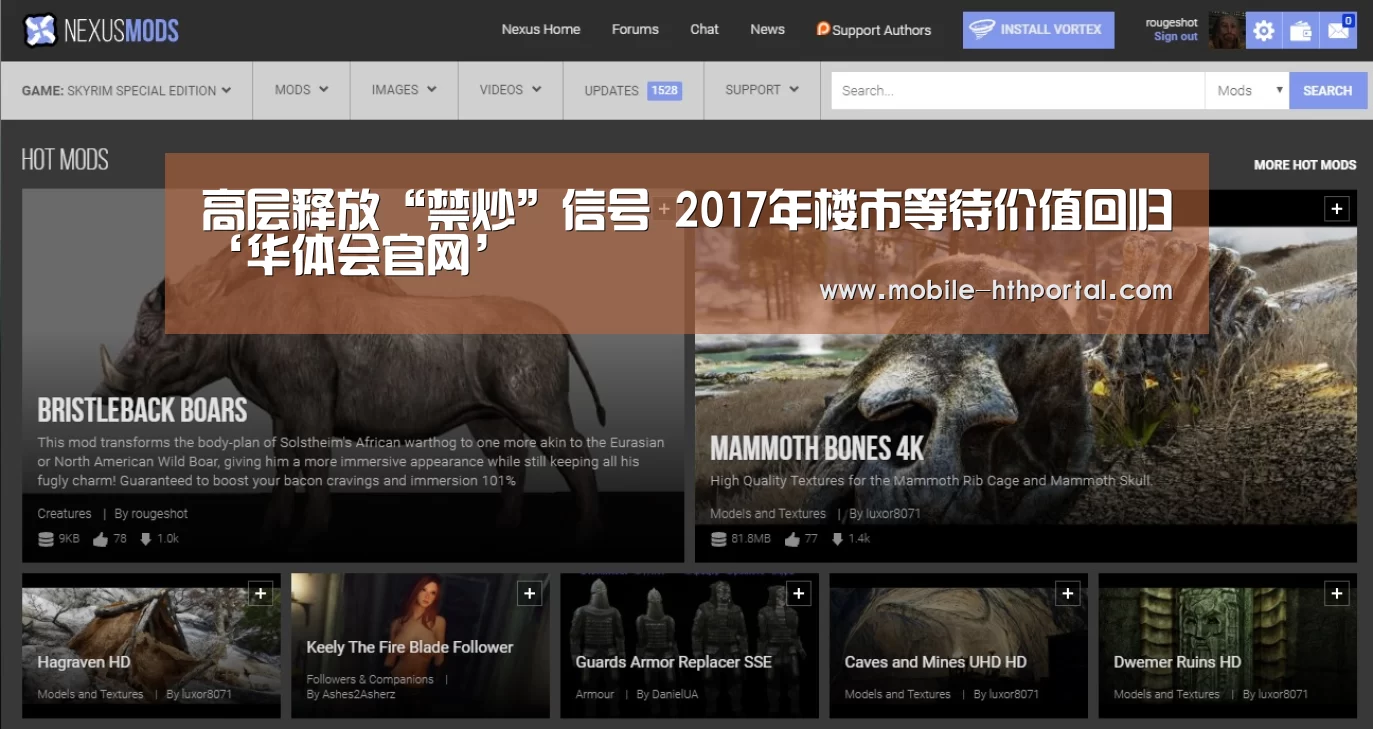Open author luxor8071 on Mammoth Bones 4K
The height and width of the screenshot is (729, 1373).
pos(885,514)
